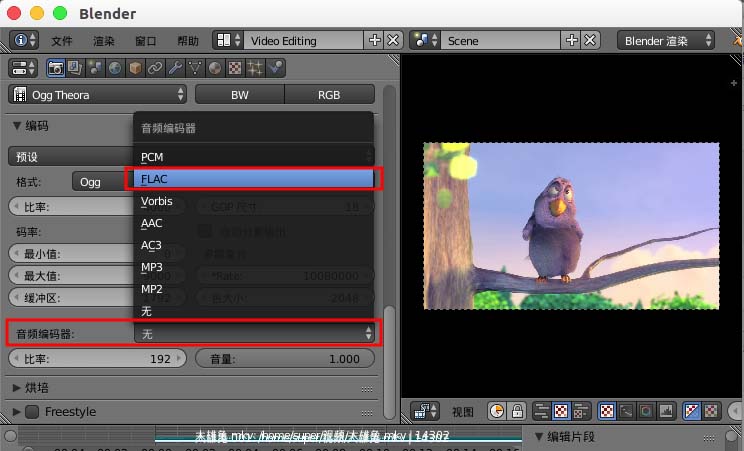
Task: Open the Info editor type selector
Action: (24, 40)
